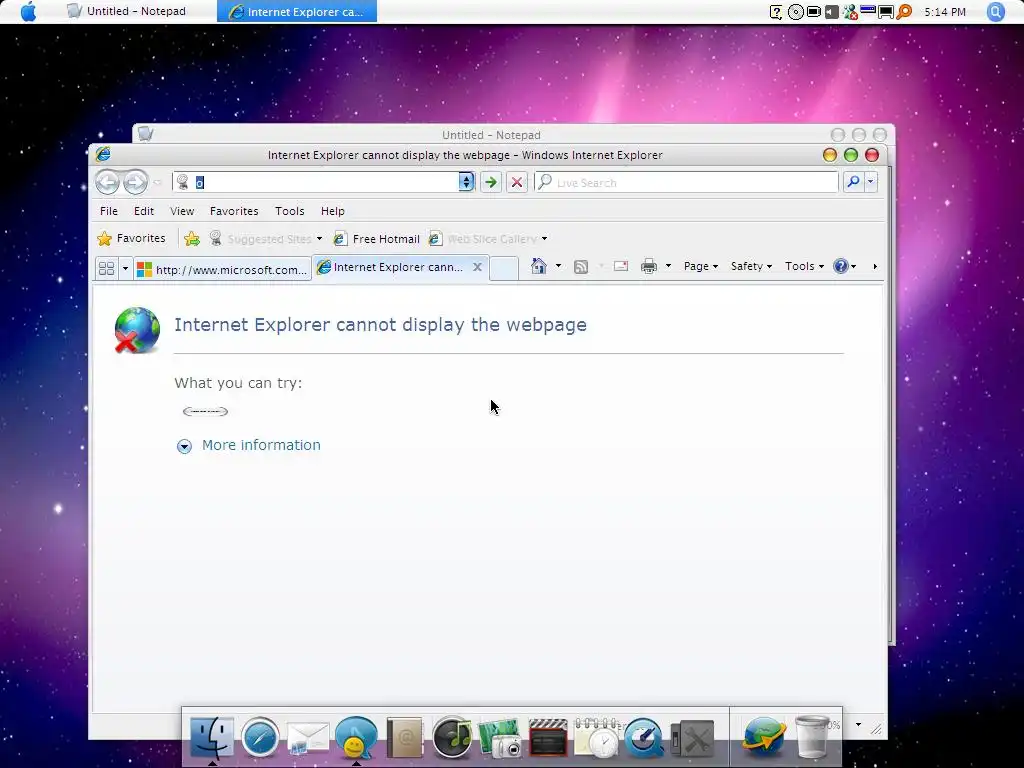This screenshot has height=768, width=1024.
Task: Click the Spotlight search icon
Action: 995,11
